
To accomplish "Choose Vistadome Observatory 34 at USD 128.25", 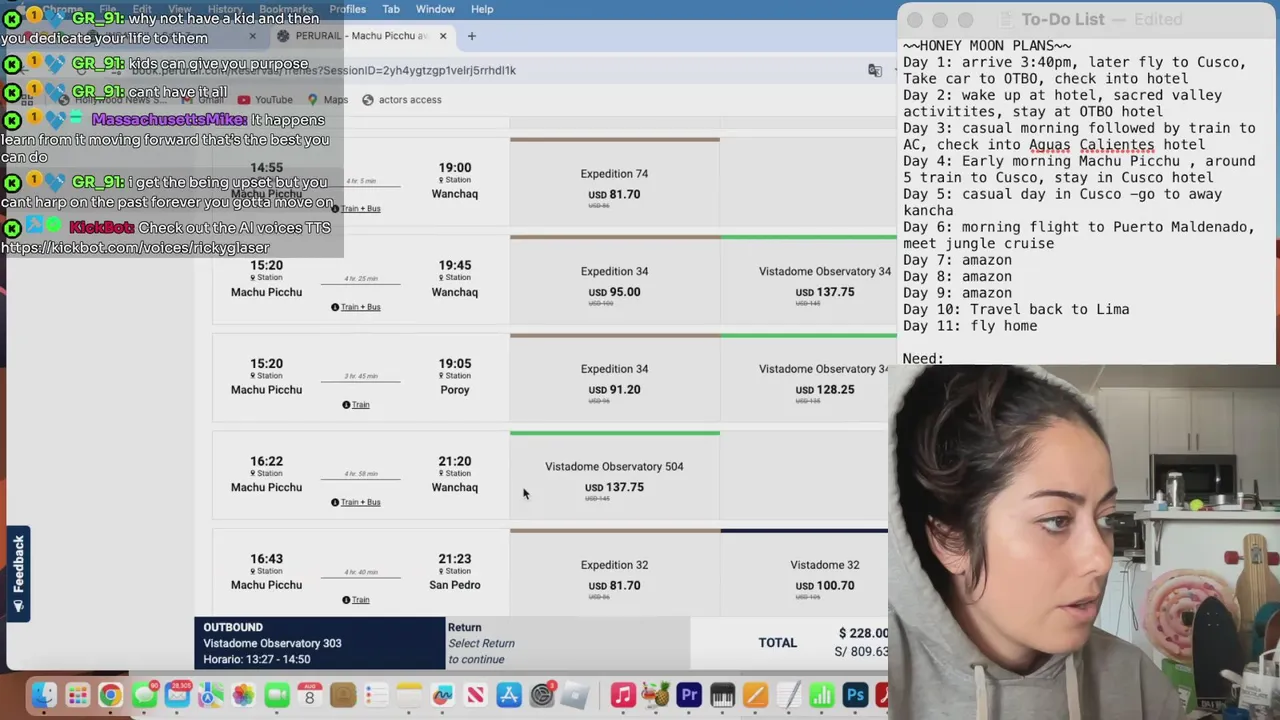I will 808,379.
